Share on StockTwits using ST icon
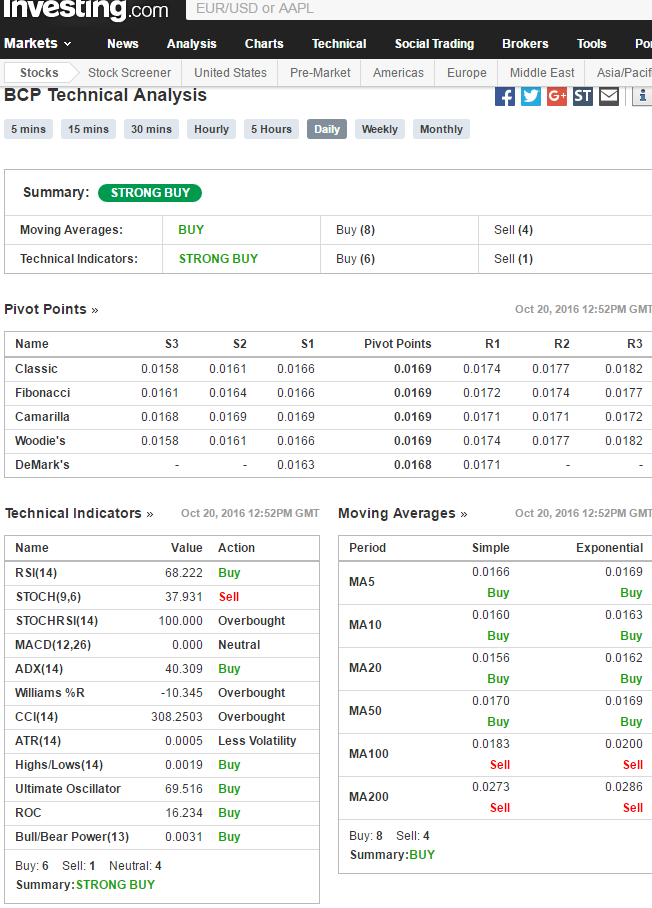This screenshot has width=652, height=908. [x=583, y=96]
